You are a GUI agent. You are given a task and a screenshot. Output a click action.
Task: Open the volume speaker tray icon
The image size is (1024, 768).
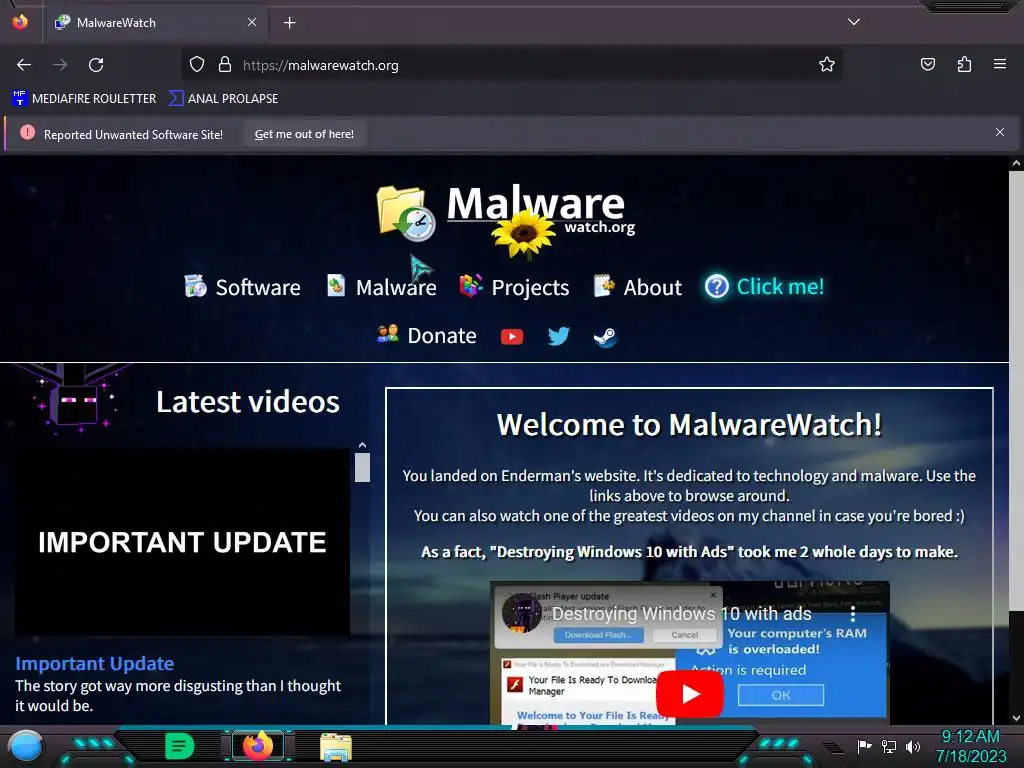coord(913,746)
